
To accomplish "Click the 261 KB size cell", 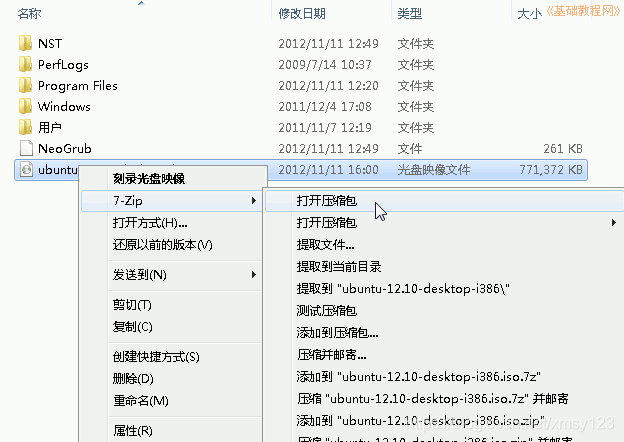I will (563, 149).
